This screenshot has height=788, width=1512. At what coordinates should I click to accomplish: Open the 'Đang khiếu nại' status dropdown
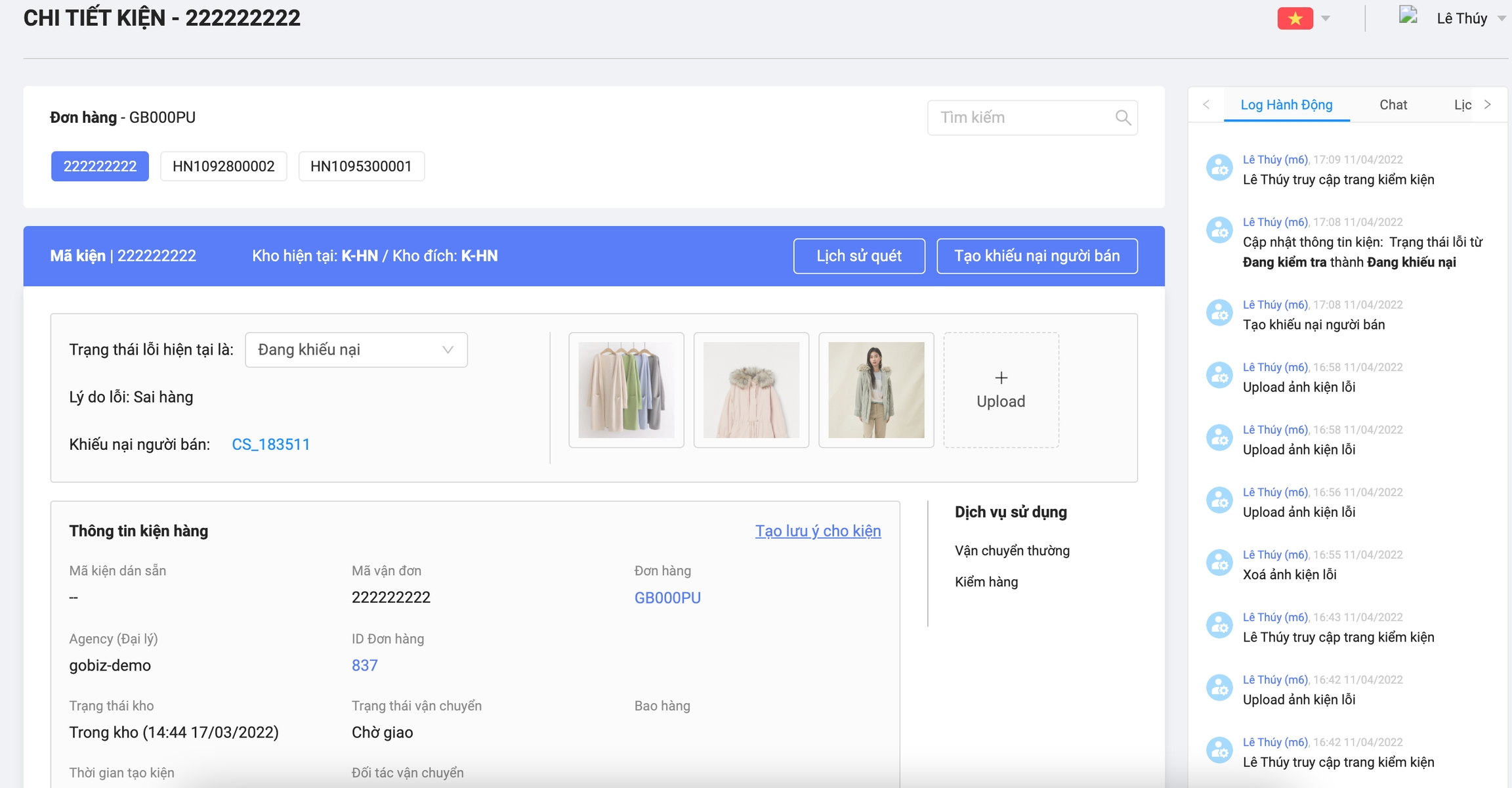[356, 350]
